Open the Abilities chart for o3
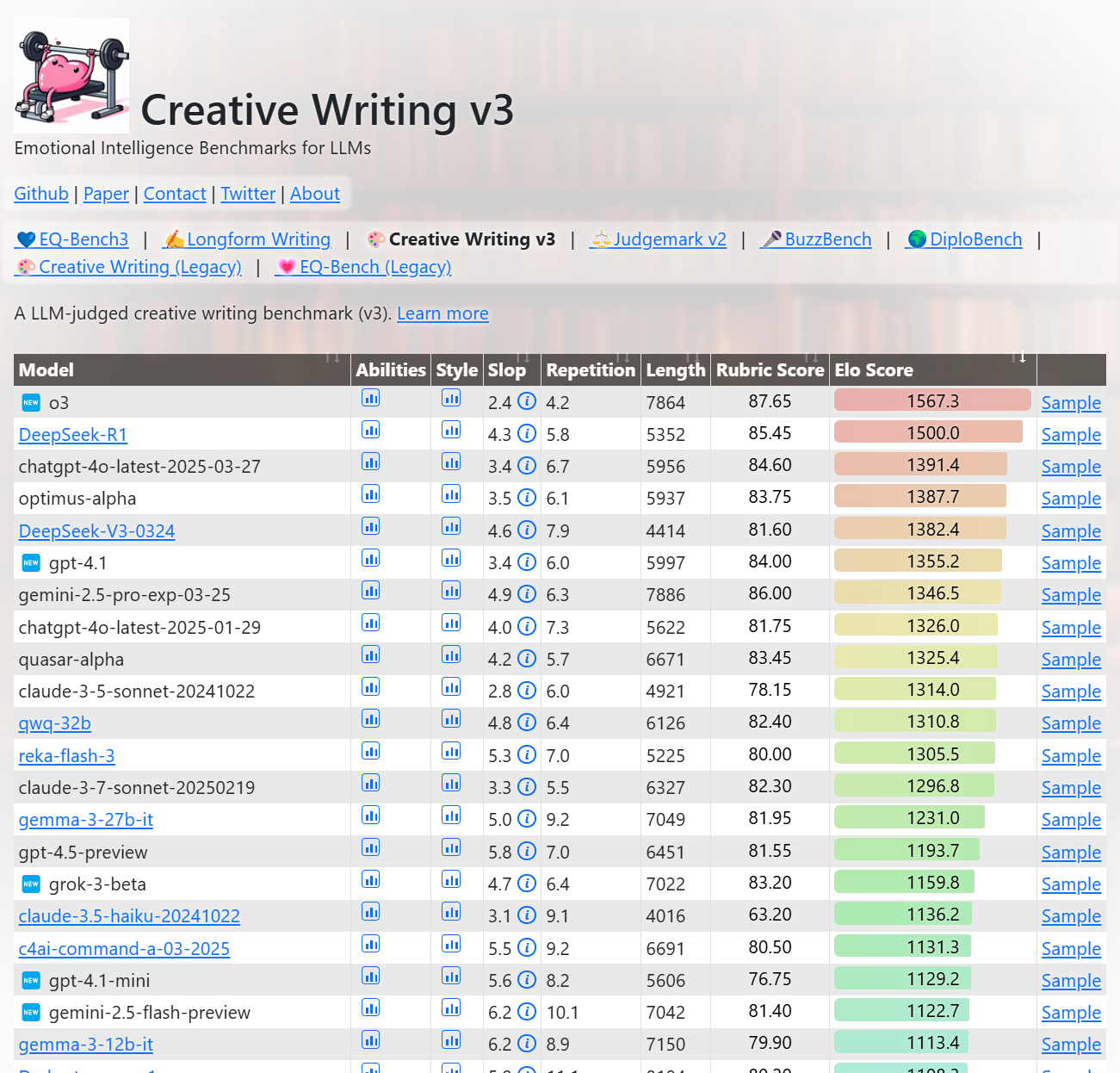 click(x=371, y=398)
